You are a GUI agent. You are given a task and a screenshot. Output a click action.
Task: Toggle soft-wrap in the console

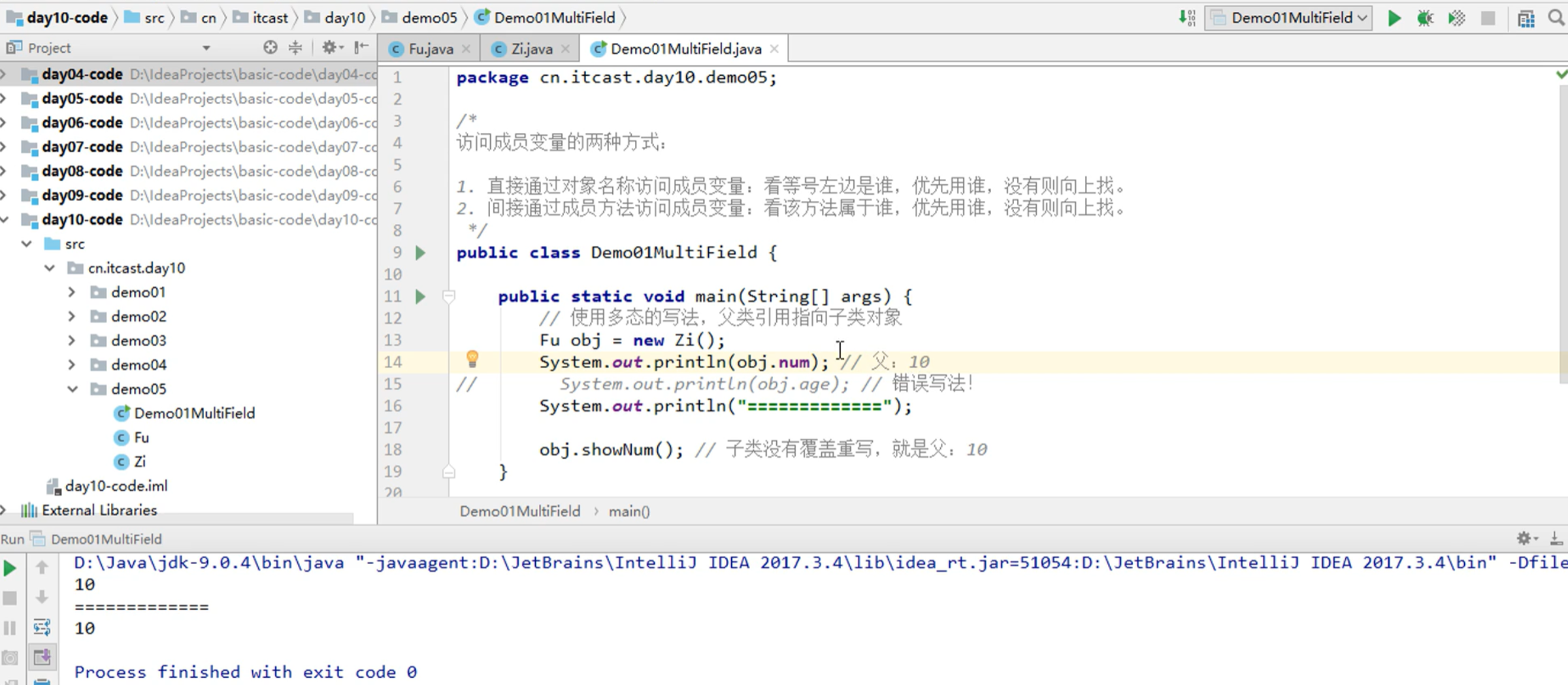coord(42,628)
